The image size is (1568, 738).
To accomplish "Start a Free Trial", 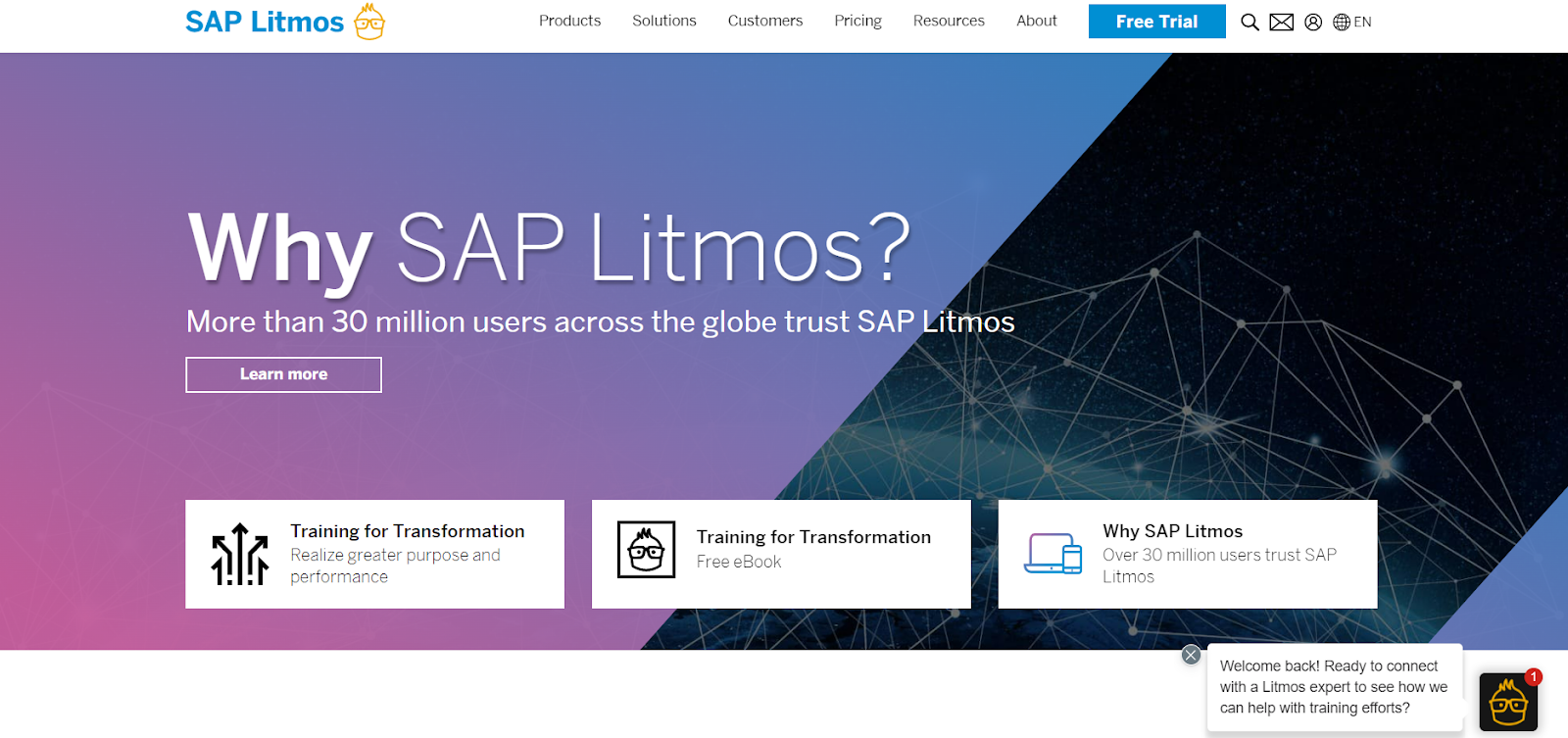I will tap(1156, 22).
